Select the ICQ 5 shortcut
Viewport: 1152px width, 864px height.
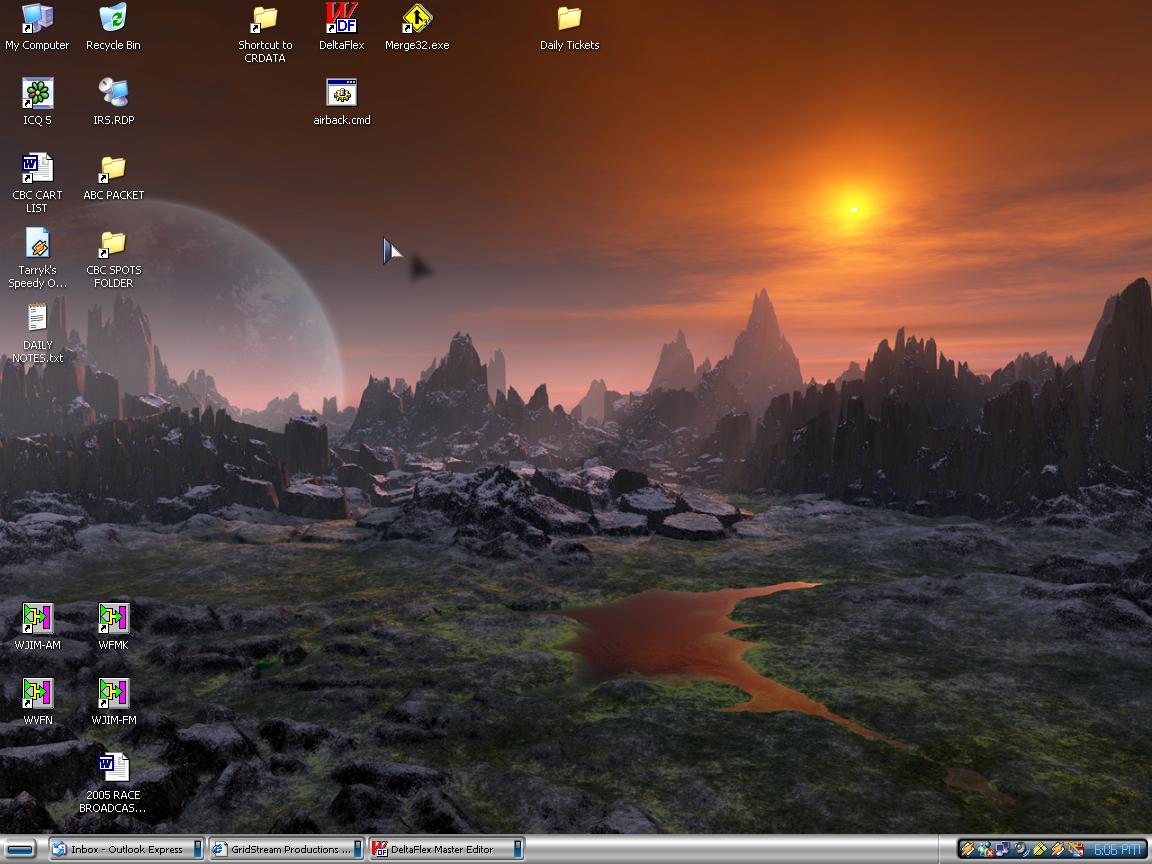point(37,94)
